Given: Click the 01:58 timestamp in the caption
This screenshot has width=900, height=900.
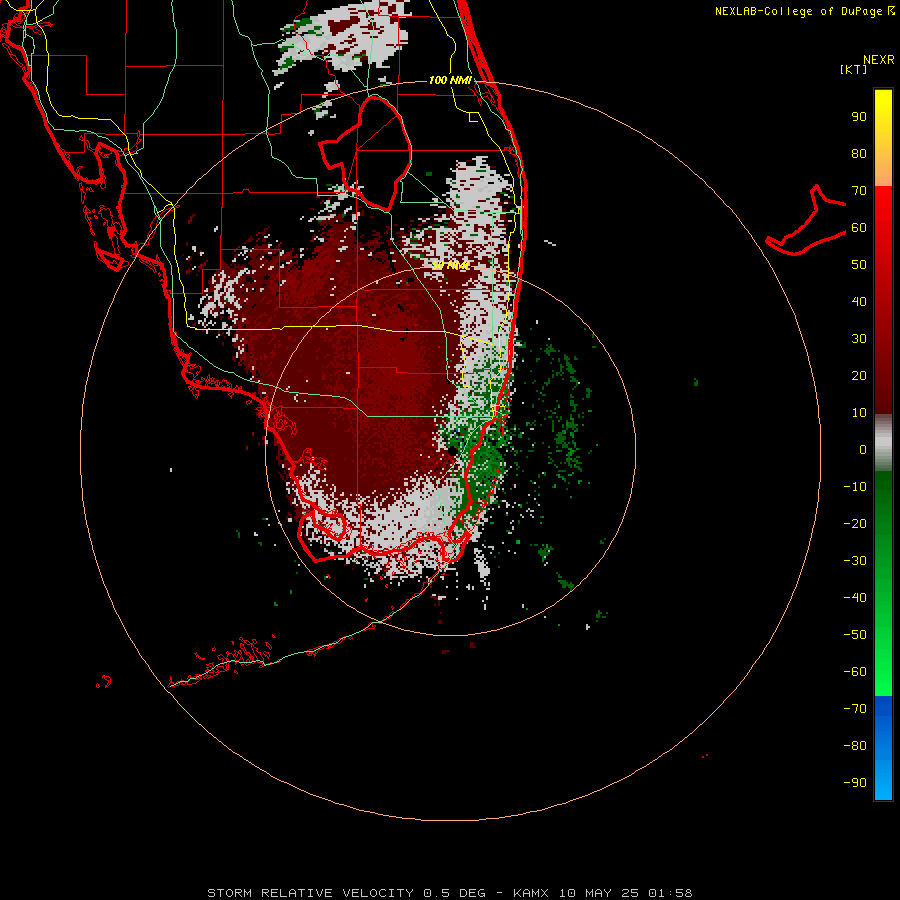Looking at the screenshot, I should point(670,893).
